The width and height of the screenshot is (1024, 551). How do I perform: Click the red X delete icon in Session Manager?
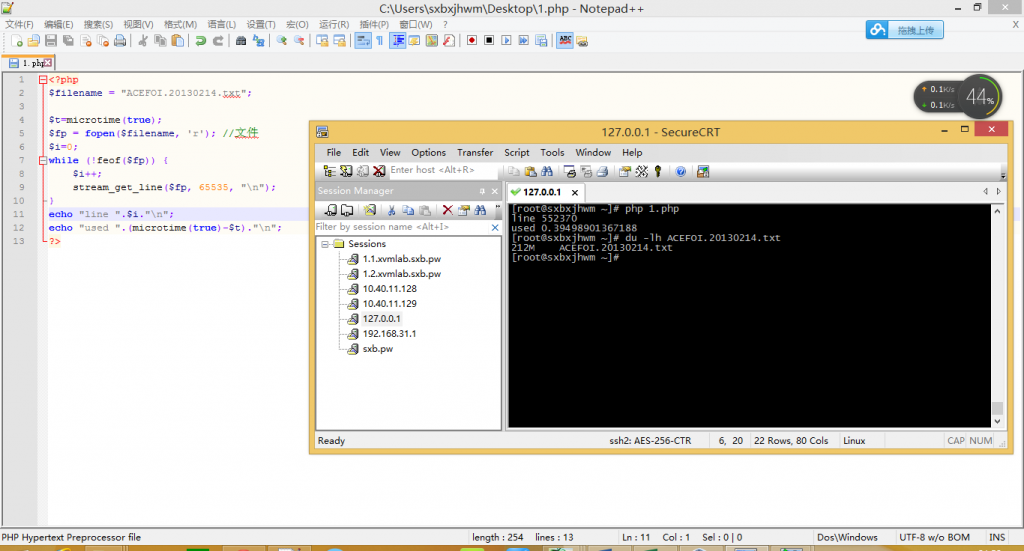click(x=447, y=210)
